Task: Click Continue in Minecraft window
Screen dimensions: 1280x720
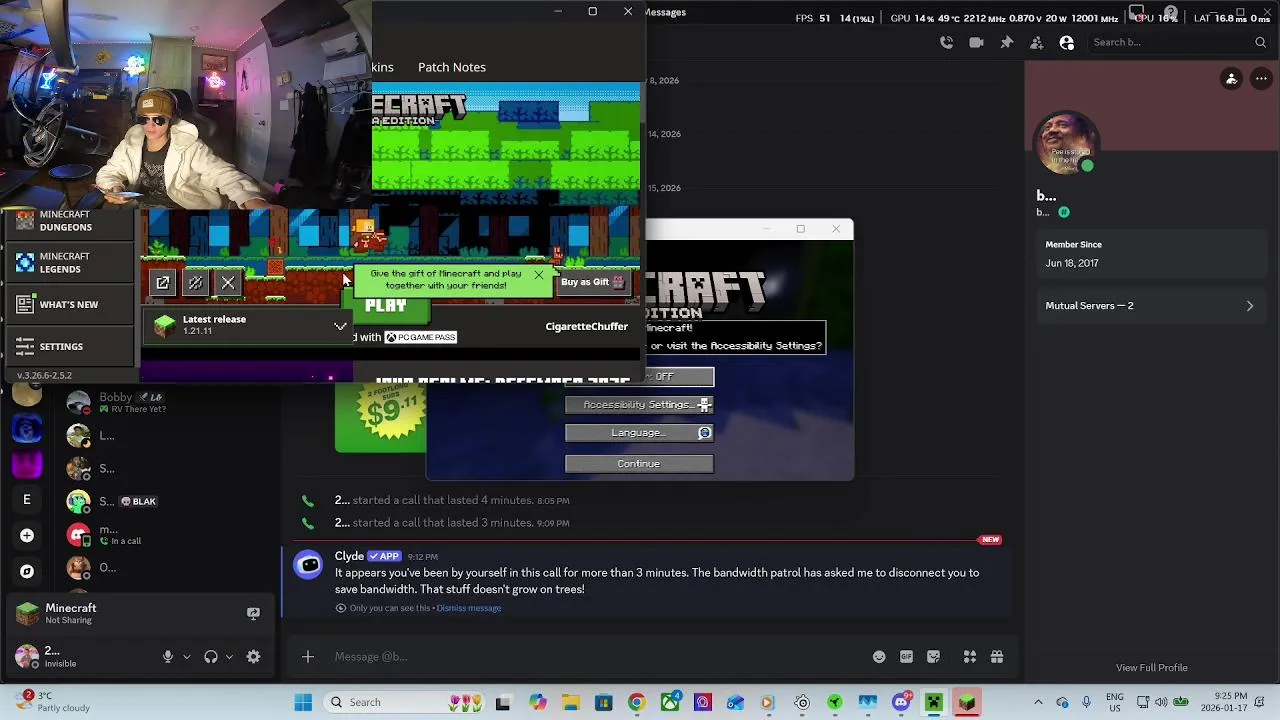Action: click(639, 464)
